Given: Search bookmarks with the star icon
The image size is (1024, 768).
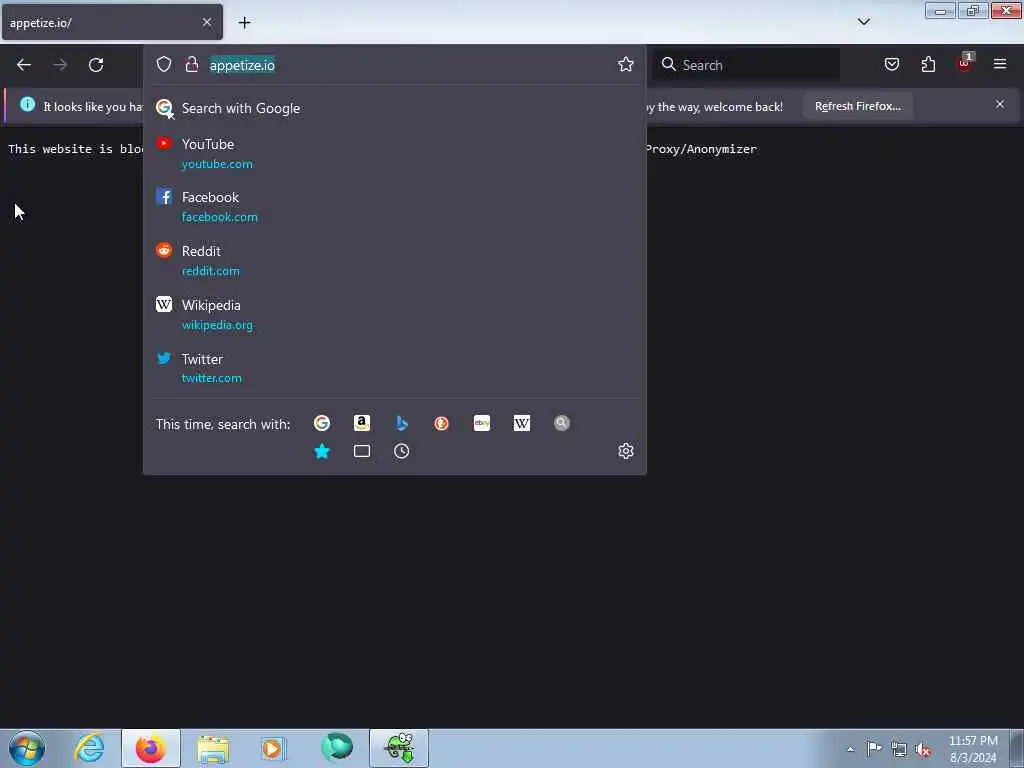Looking at the screenshot, I should pos(322,451).
